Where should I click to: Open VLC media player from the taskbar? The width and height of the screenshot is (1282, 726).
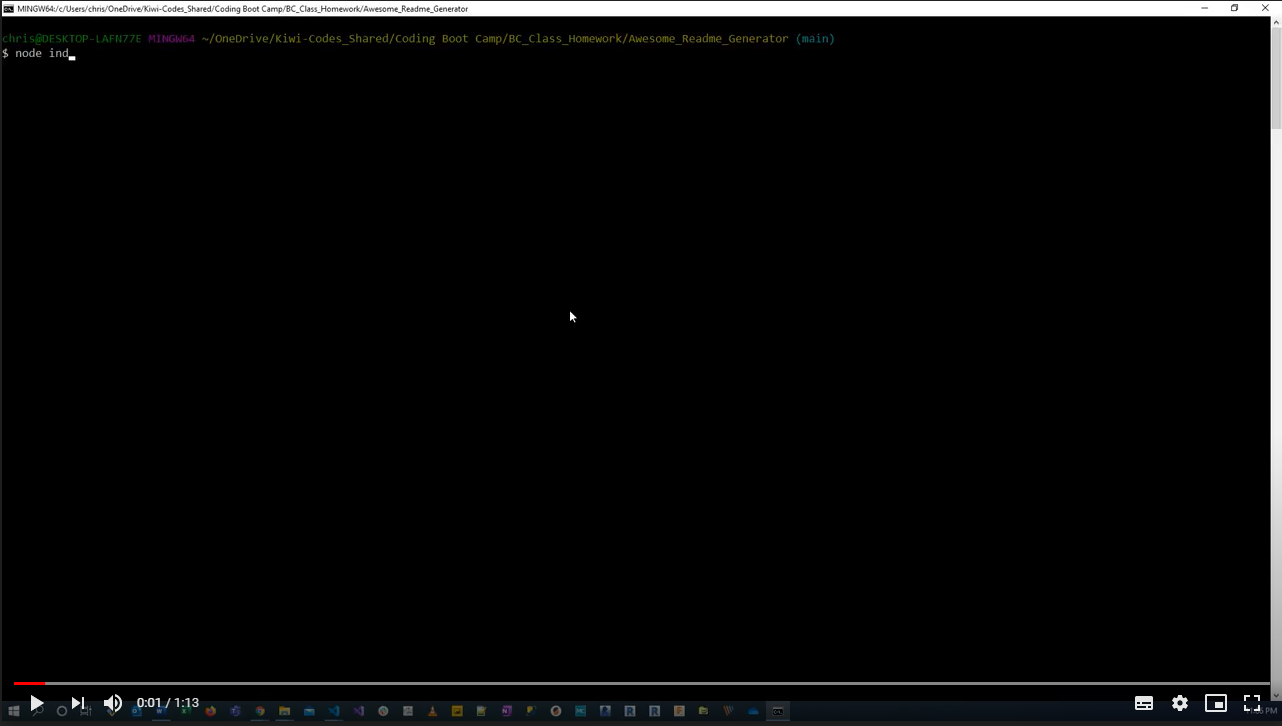[432, 711]
